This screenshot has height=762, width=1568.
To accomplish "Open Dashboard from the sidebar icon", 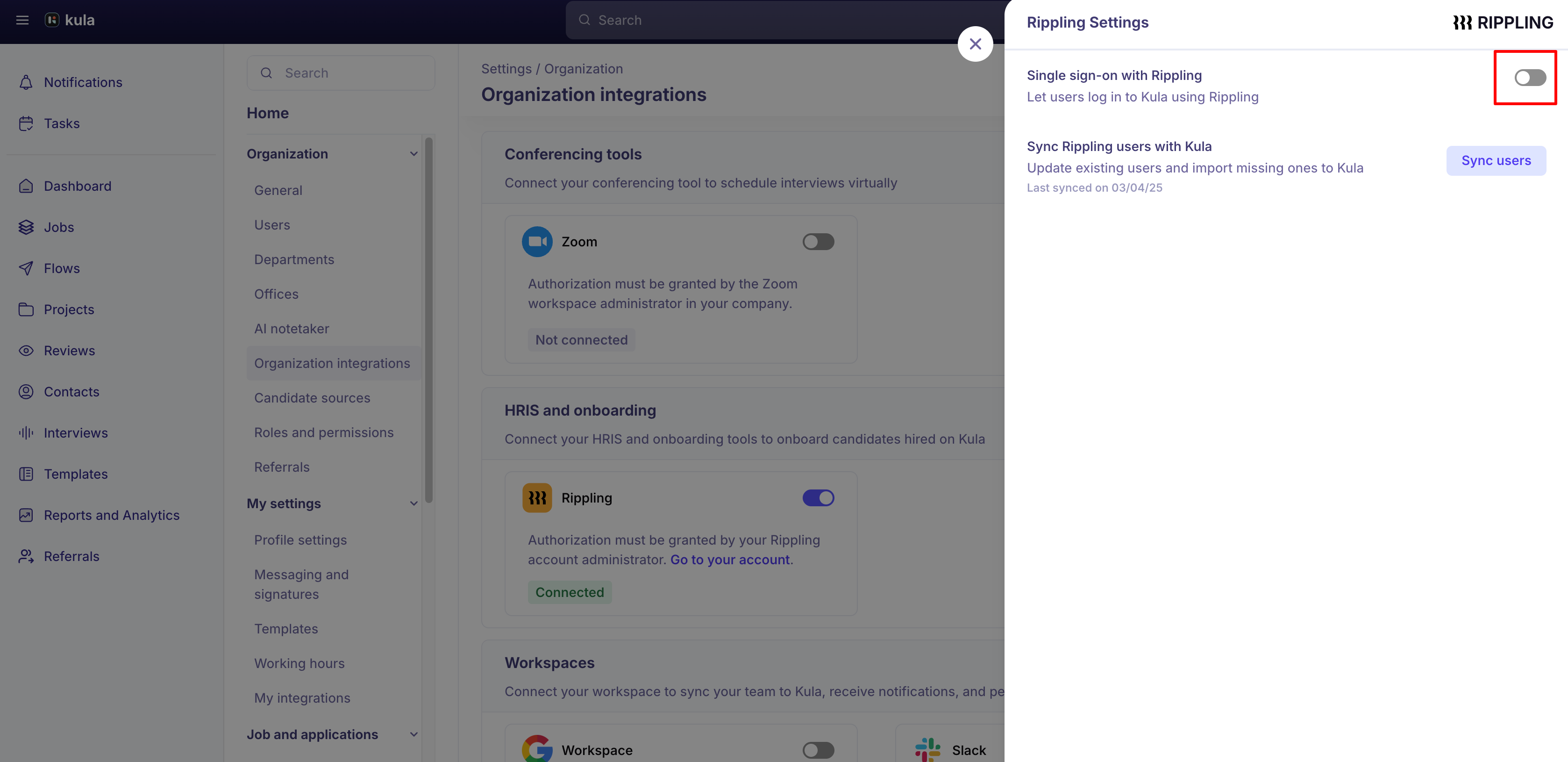I will pyautogui.click(x=26, y=186).
